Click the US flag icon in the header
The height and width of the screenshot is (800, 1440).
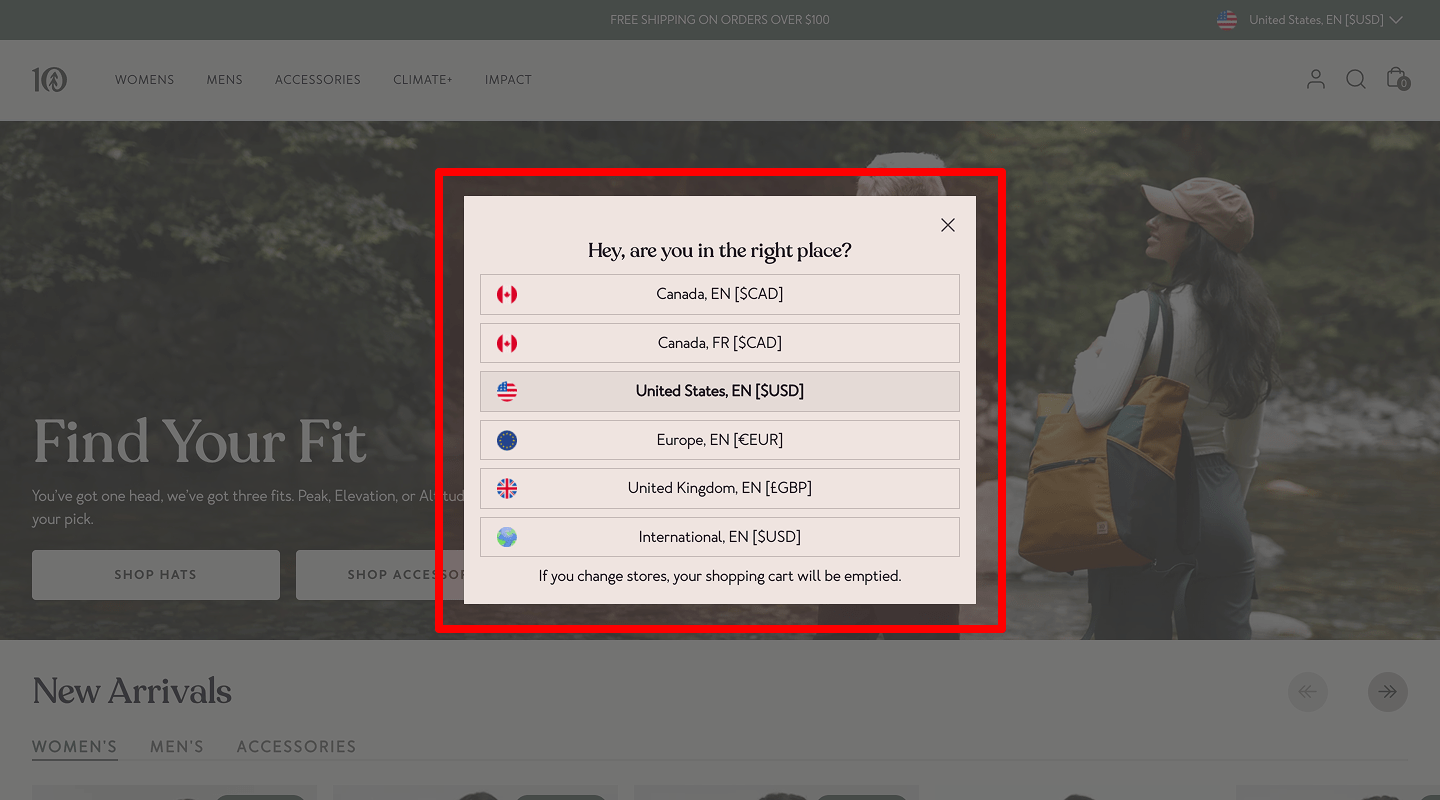pos(1226,19)
